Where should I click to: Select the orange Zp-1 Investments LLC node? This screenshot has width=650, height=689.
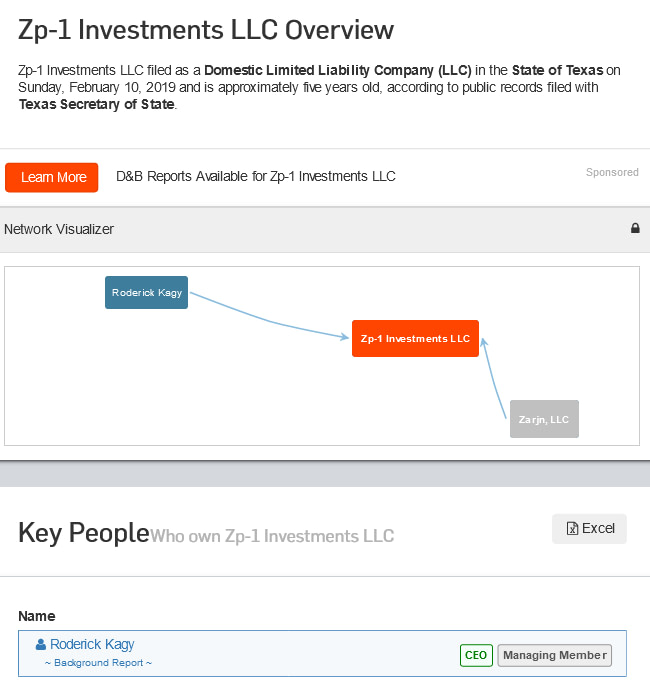415,338
